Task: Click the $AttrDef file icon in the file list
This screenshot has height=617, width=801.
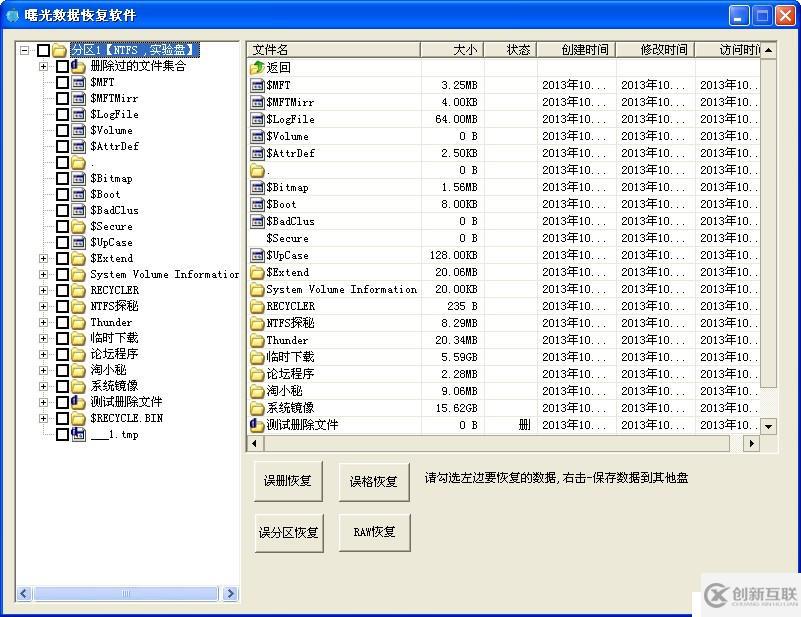Action: [257, 153]
